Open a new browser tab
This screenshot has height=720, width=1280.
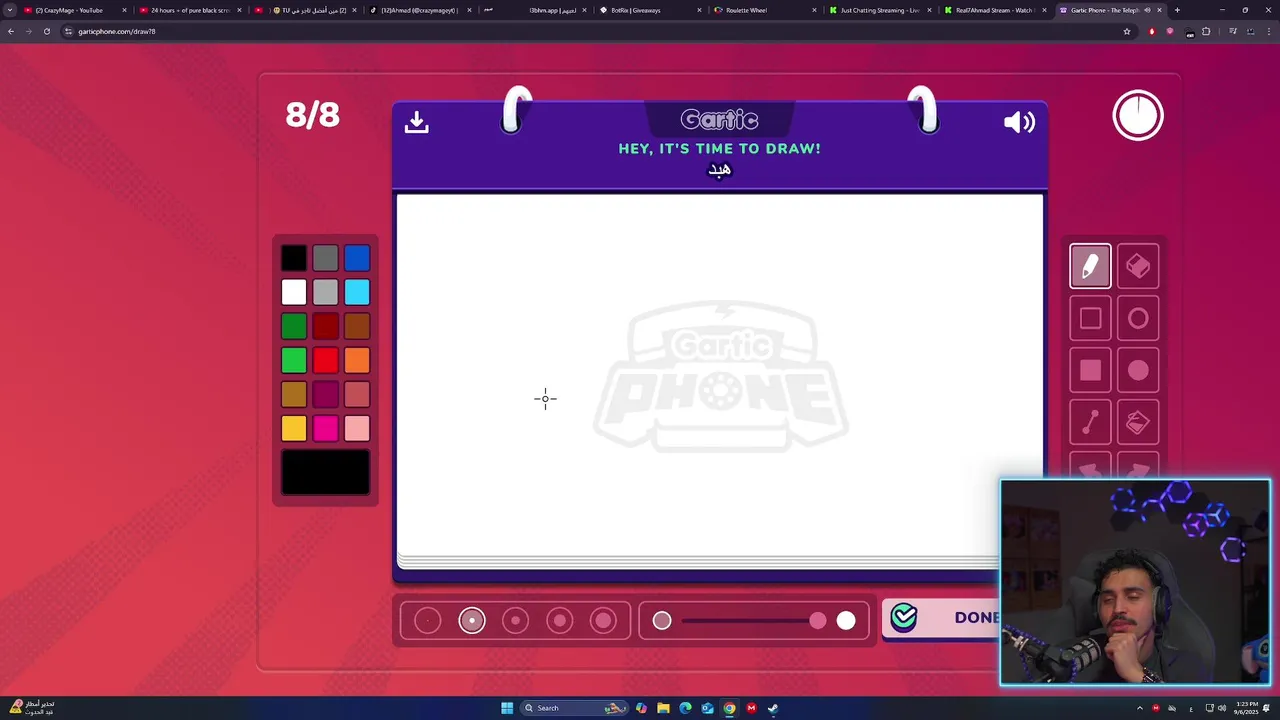[1177, 10]
